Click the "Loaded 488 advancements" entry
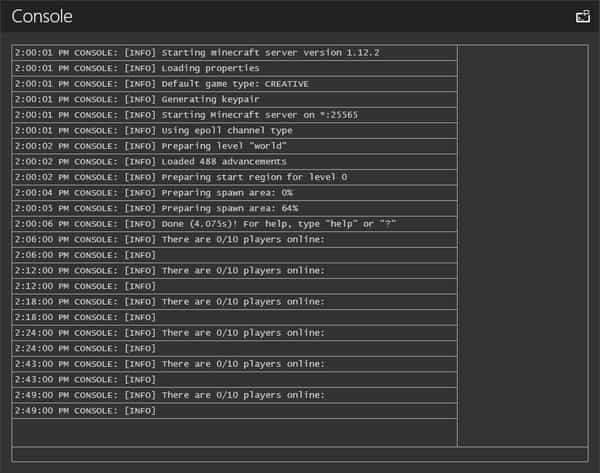 (235, 161)
